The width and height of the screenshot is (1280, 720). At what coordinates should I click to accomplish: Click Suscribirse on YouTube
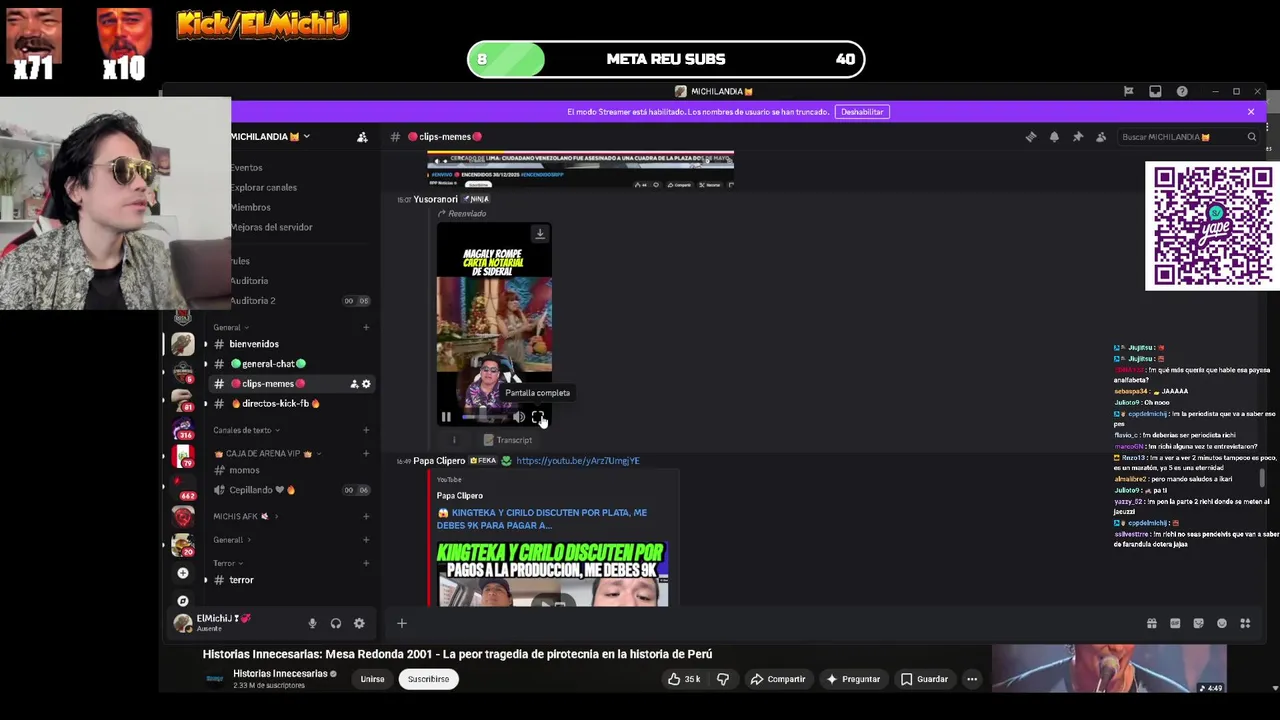428,679
